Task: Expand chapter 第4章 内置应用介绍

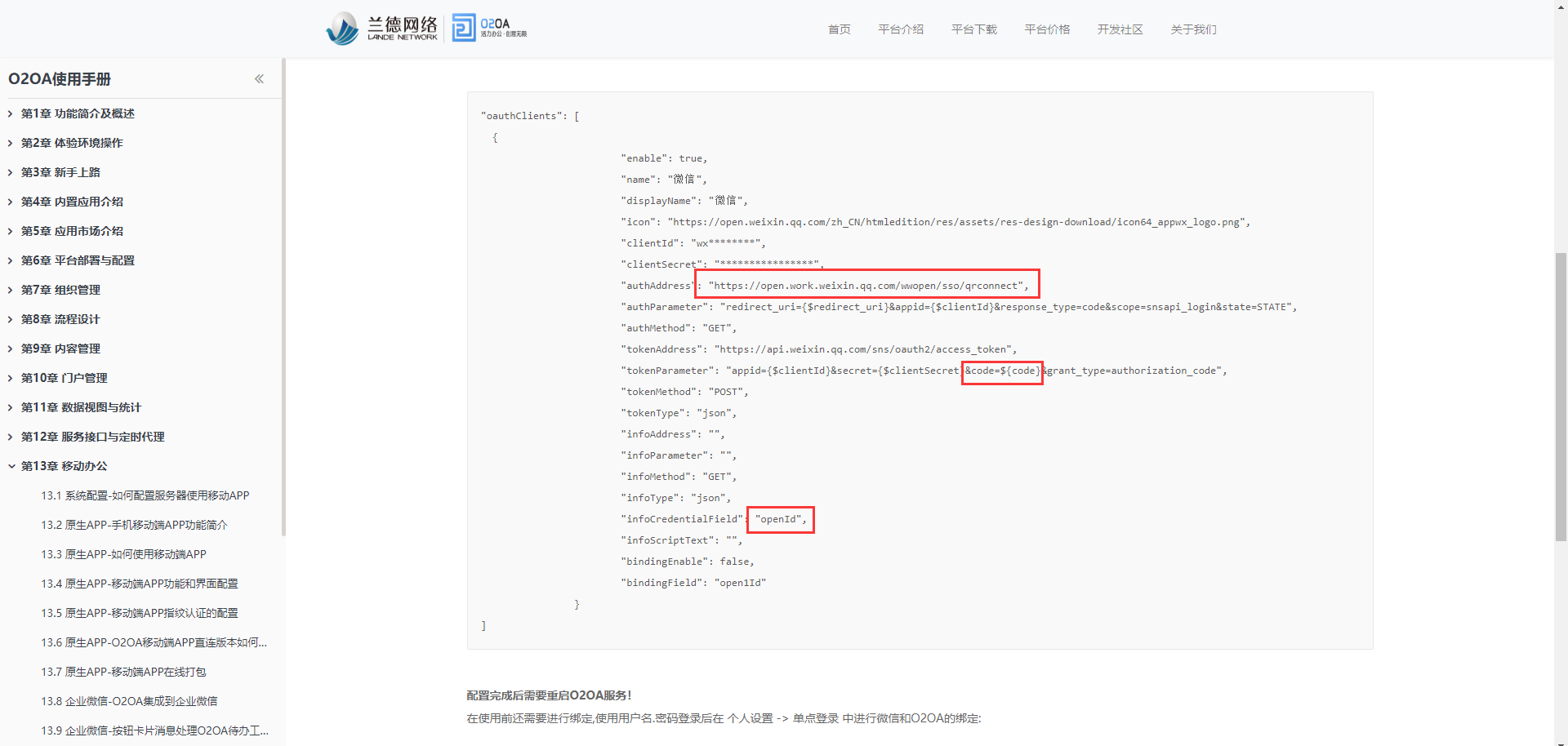Action: [x=11, y=202]
